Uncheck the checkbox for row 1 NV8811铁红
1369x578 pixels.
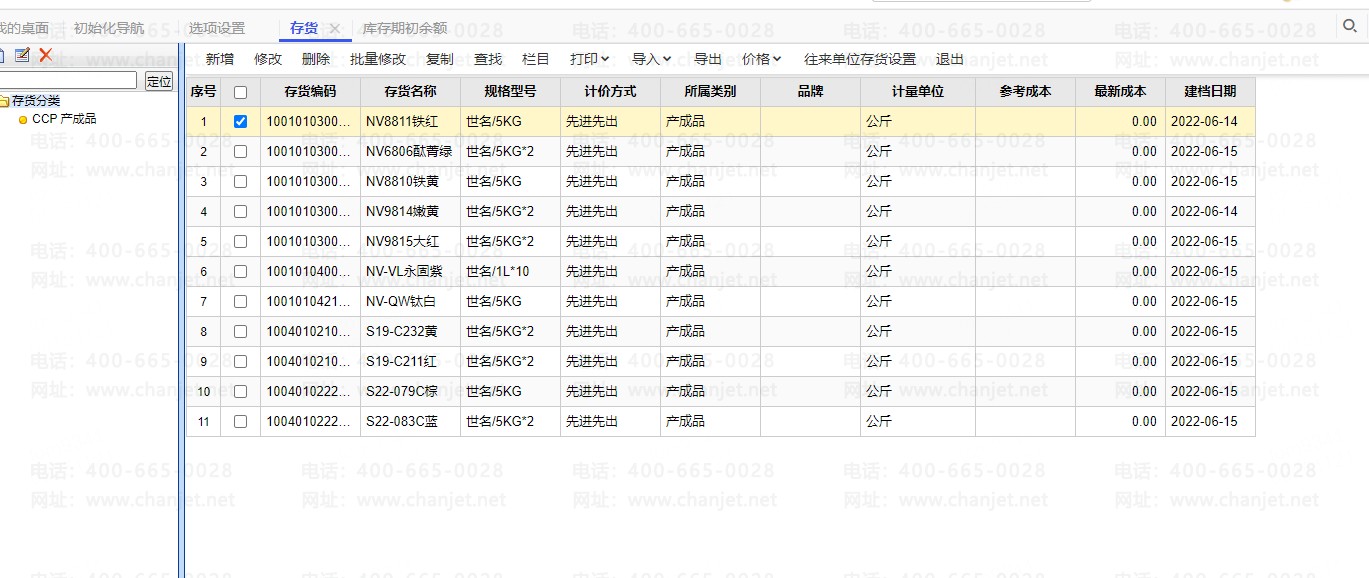240,122
